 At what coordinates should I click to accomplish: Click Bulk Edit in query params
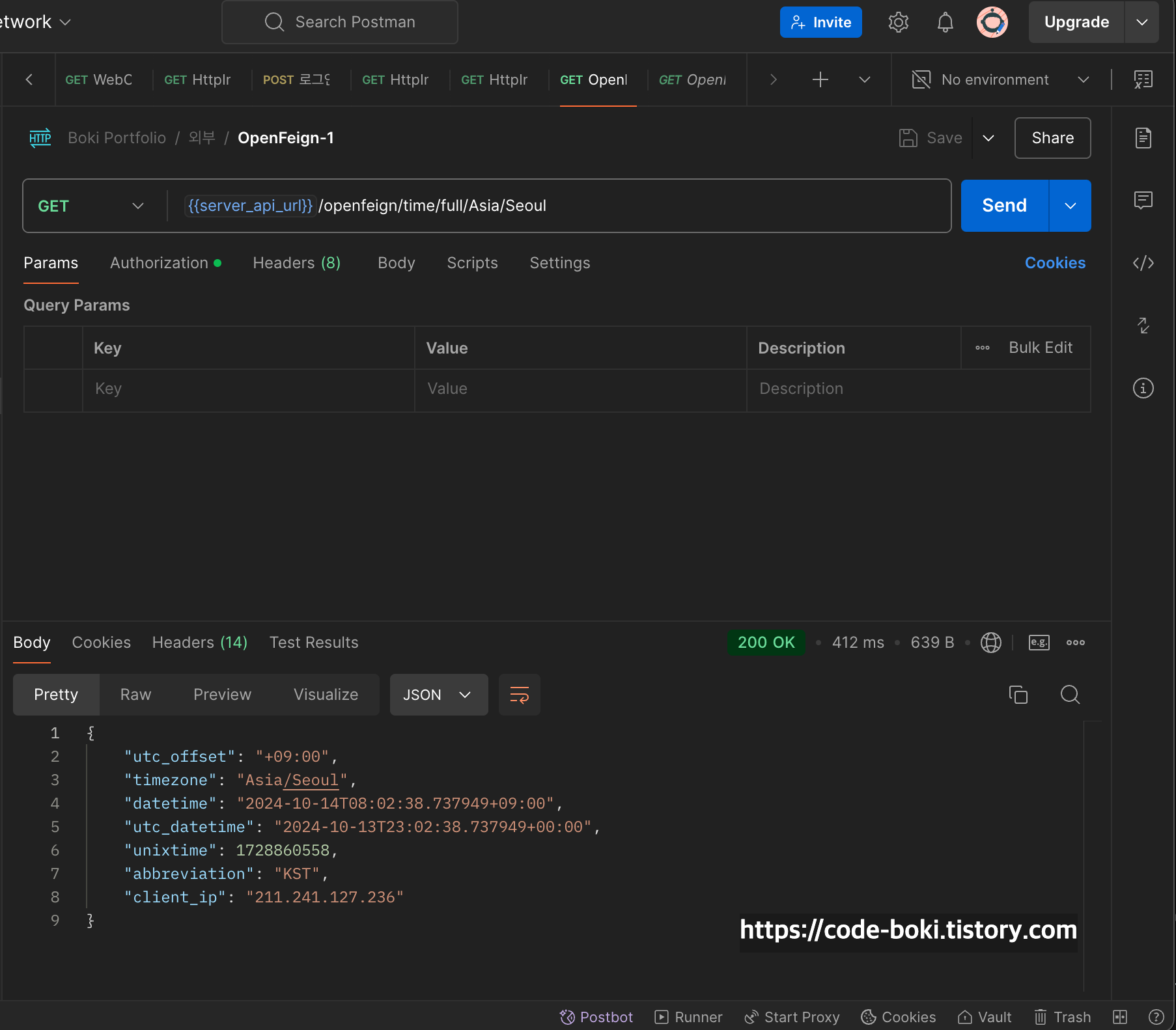tap(1040, 348)
